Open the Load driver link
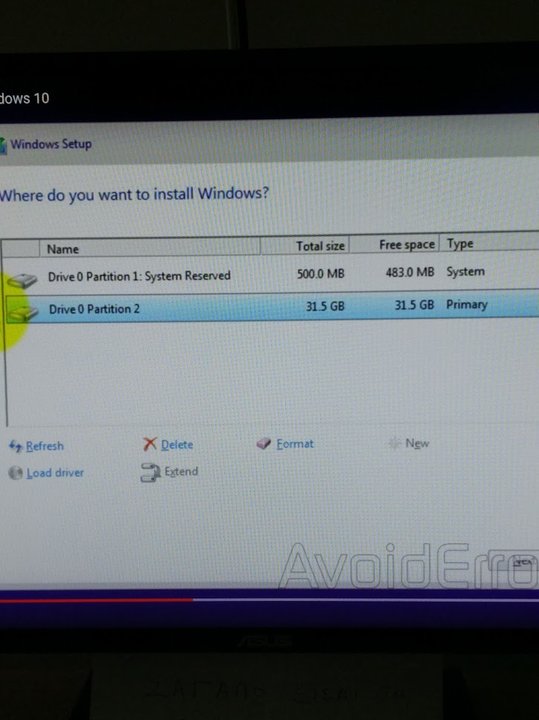Screen dimensions: 539x720 (55, 473)
